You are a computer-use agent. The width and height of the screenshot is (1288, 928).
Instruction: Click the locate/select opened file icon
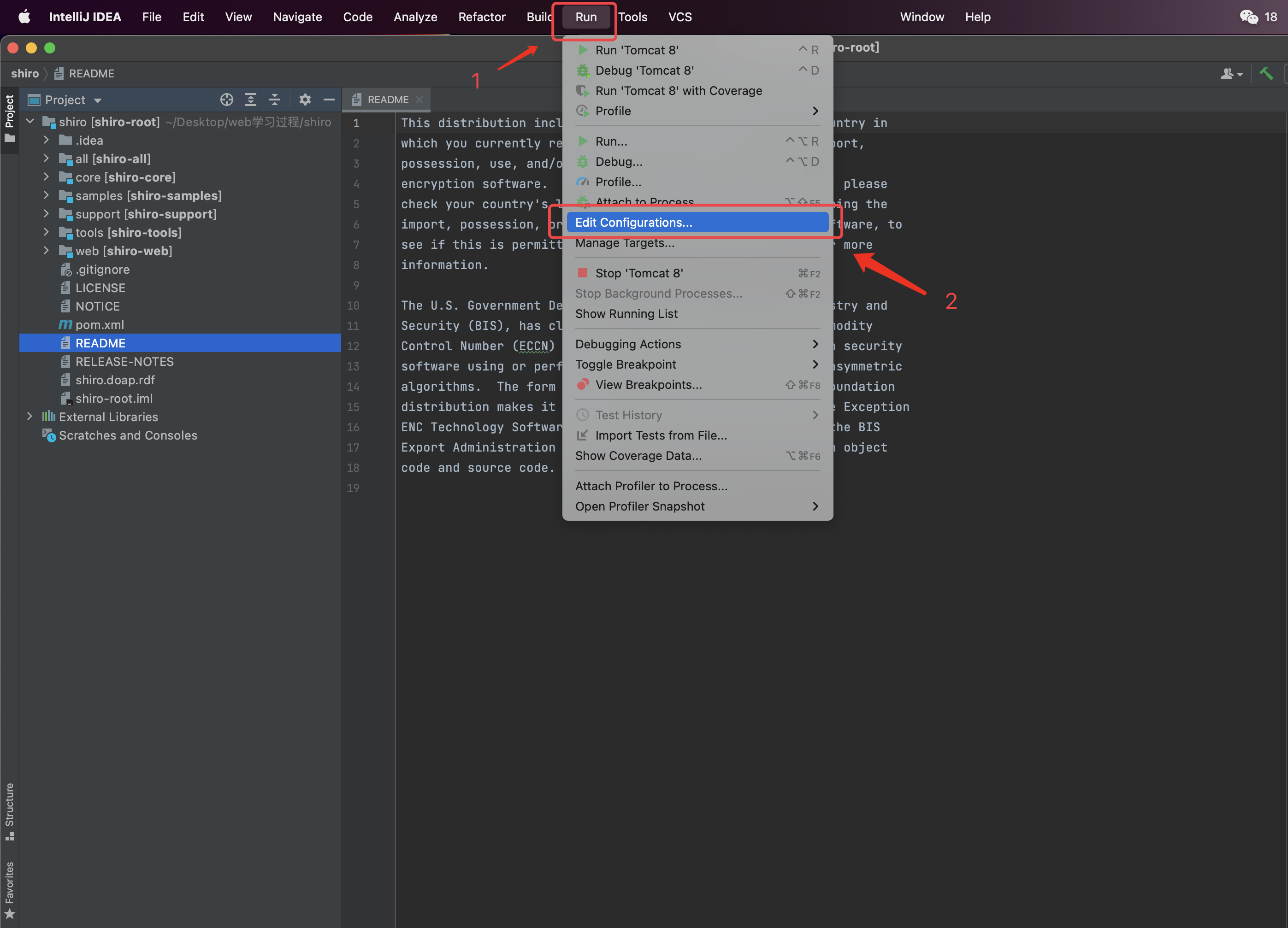[x=227, y=100]
